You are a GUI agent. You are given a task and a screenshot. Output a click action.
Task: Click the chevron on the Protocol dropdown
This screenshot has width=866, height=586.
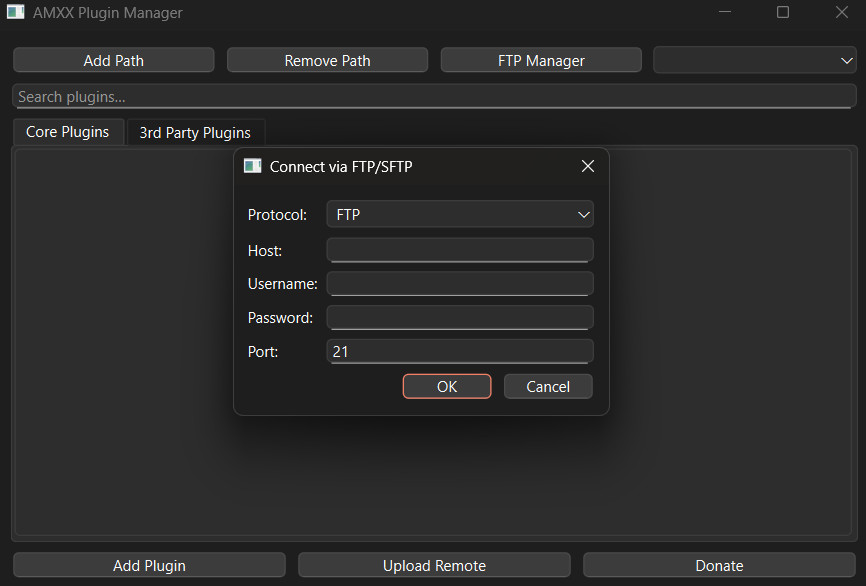[x=583, y=214]
